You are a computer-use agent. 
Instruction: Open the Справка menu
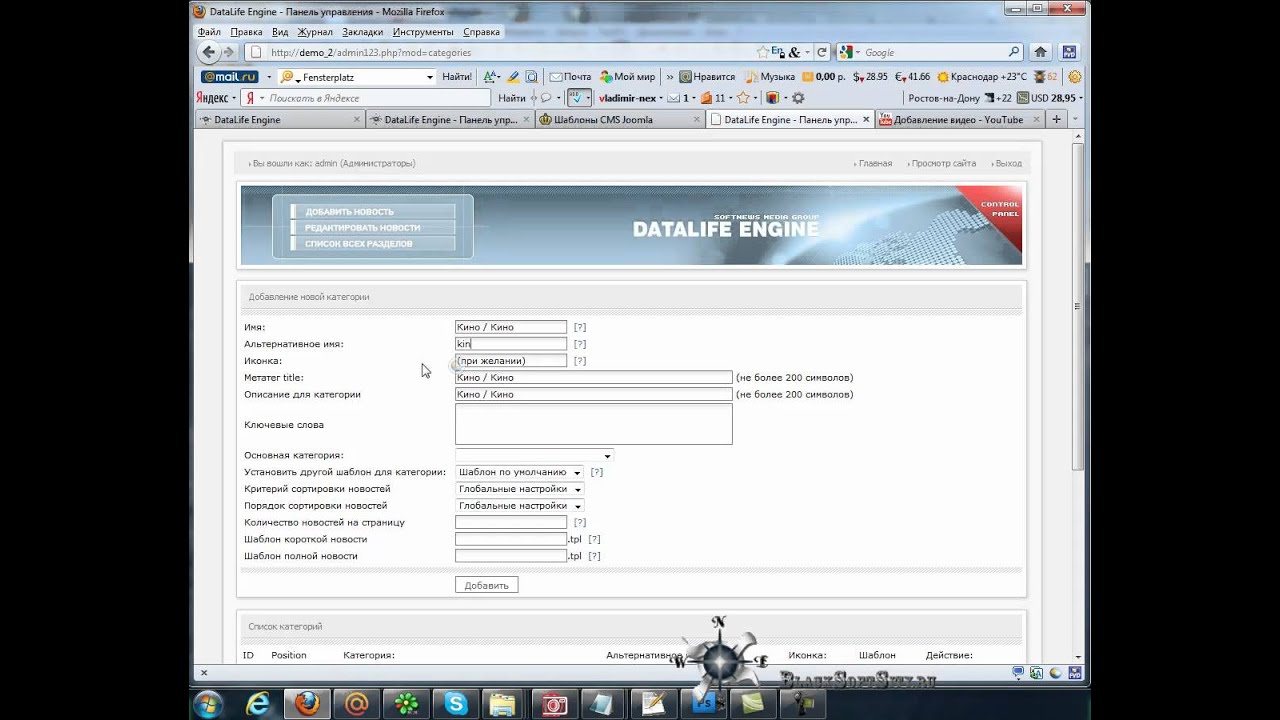[x=481, y=32]
